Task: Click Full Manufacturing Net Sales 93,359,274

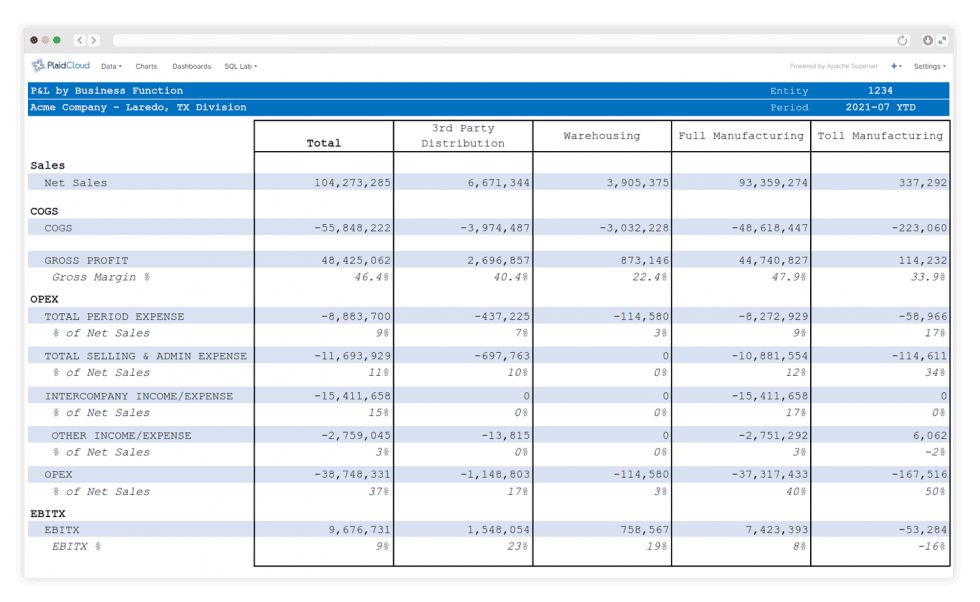Action: coord(773,183)
